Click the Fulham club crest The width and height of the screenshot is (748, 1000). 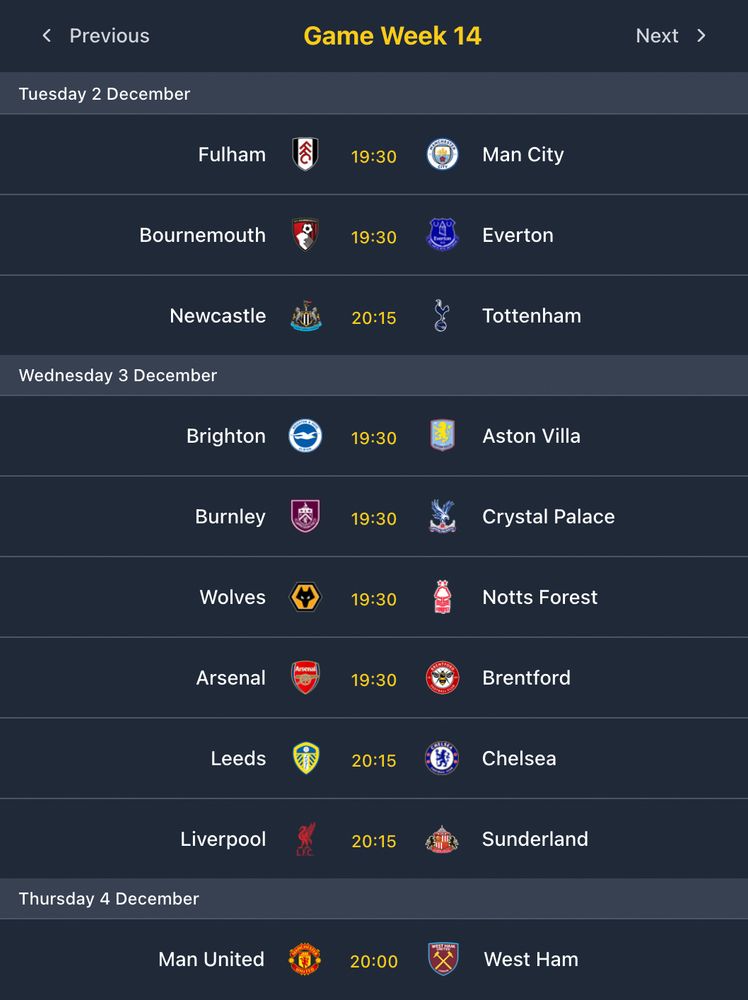click(305, 154)
